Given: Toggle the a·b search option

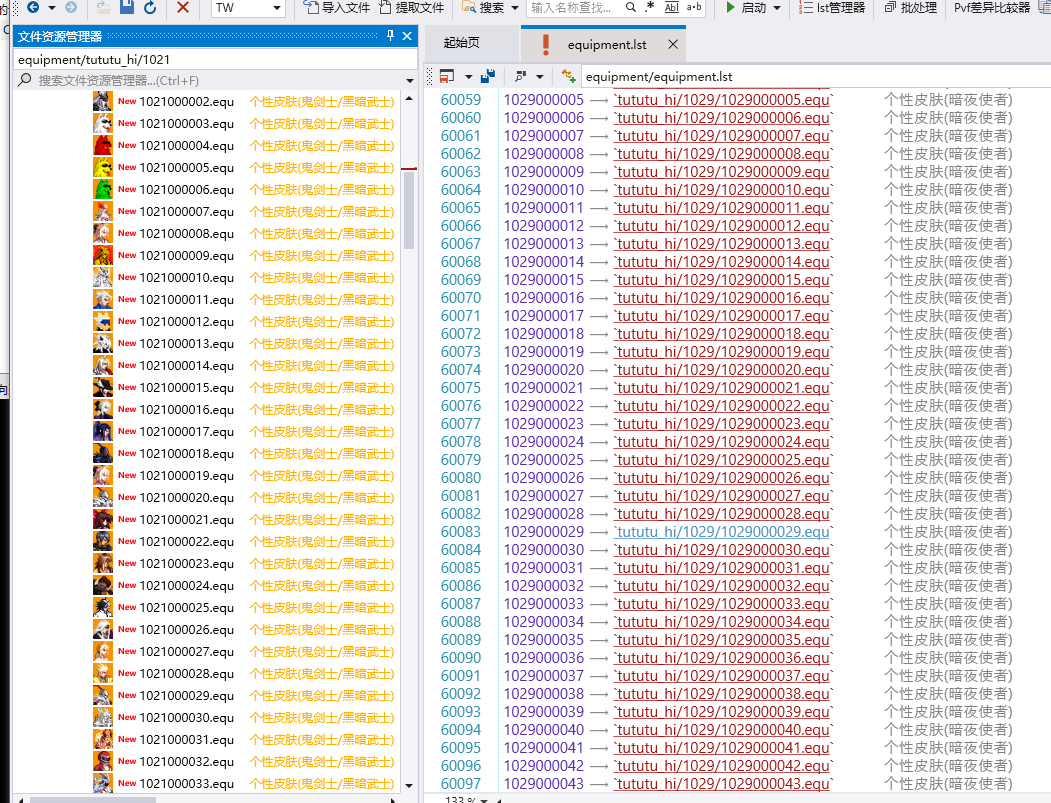Looking at the screenshot, I should [694, 8].
